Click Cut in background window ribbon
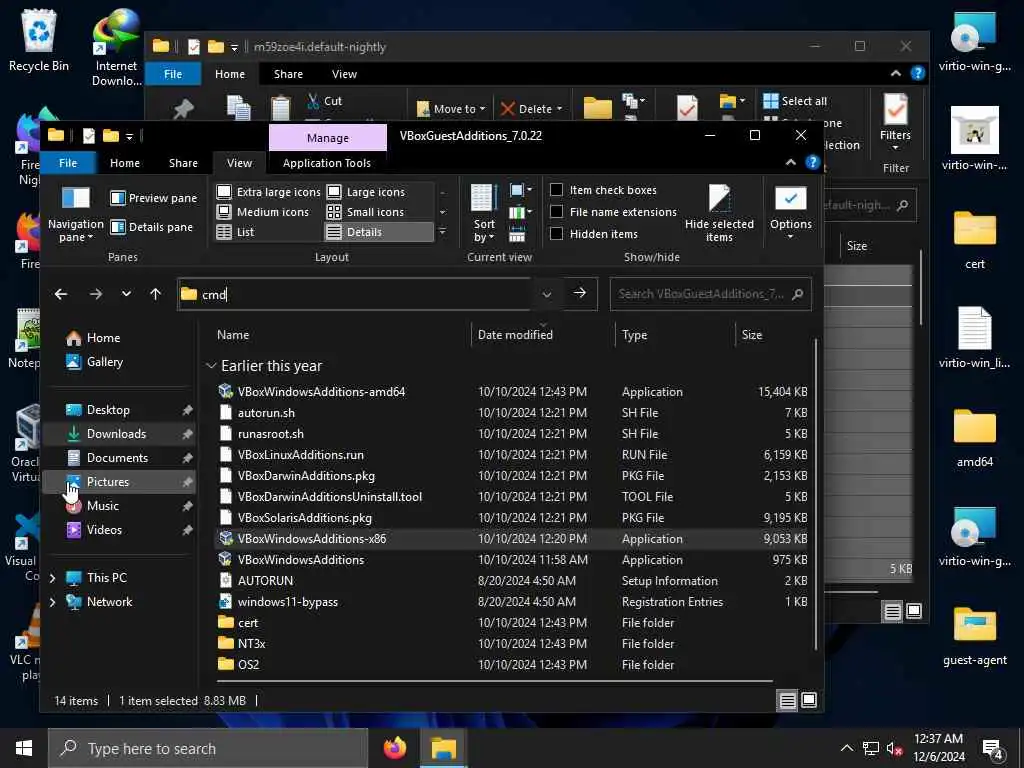Image resolution: width=1024 pixels, height=768 pixels. pyautogui.click(x=325, y=101)
